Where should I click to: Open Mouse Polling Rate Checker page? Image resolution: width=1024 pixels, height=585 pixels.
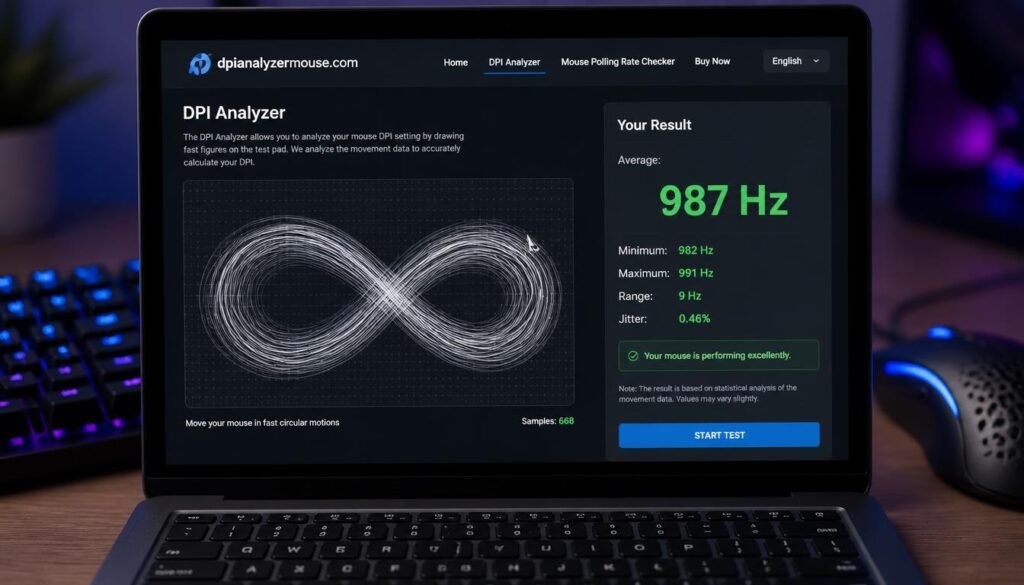coord(618,61)
